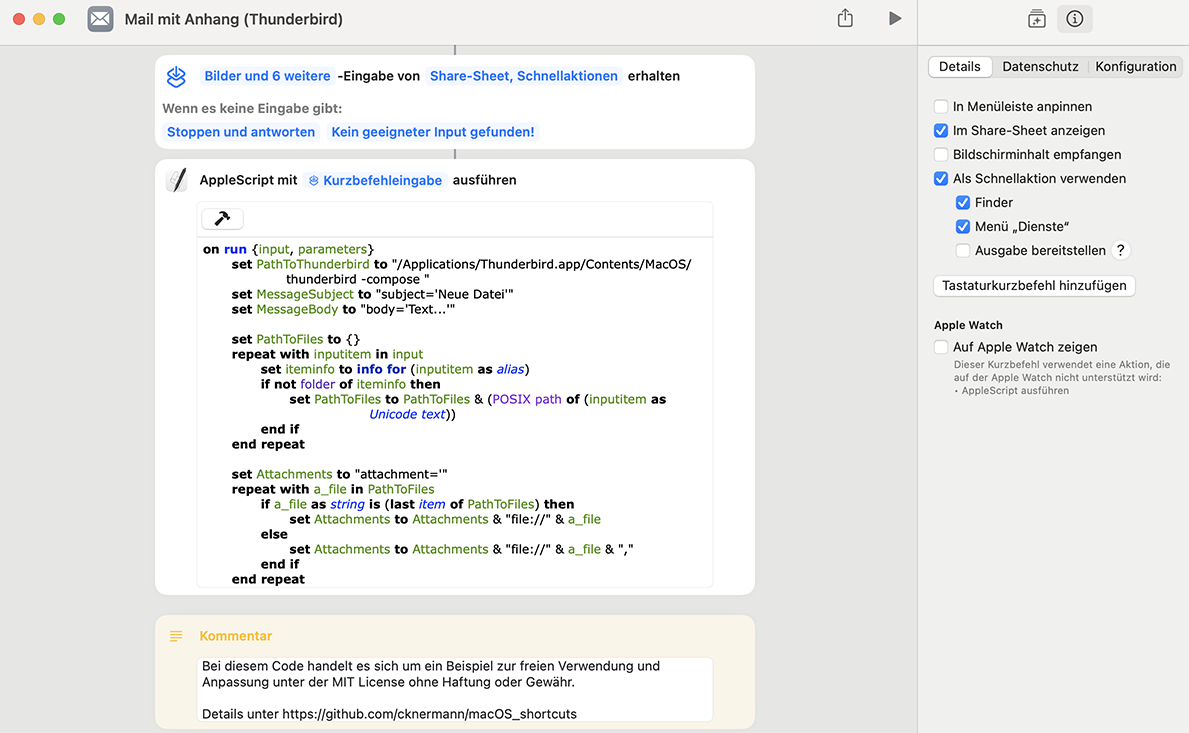Click the 'set MessageBody' code line
The height and width of the screenshot is (733, 1189).
pyautogui.click(x=343, y=309)
